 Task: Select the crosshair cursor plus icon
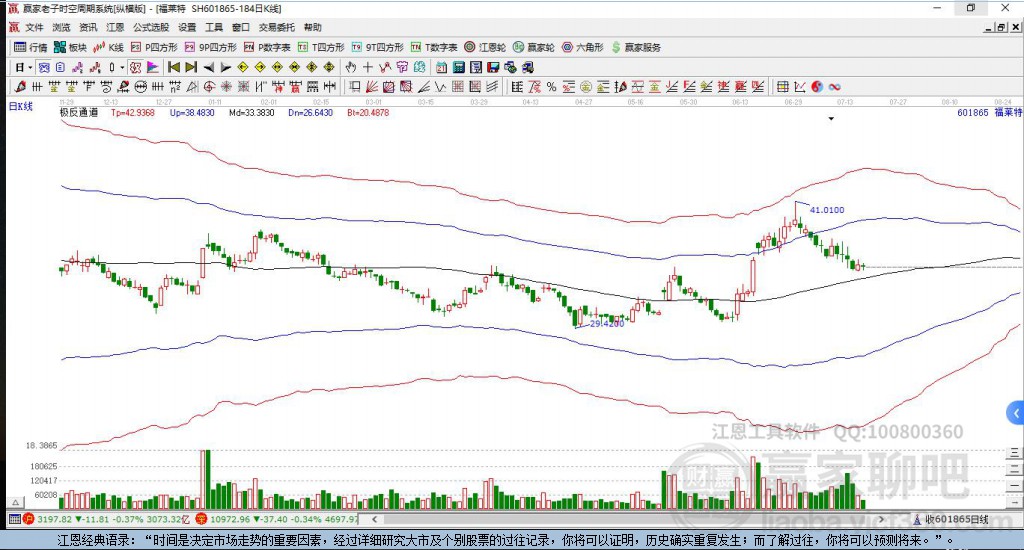click(368, 67)
